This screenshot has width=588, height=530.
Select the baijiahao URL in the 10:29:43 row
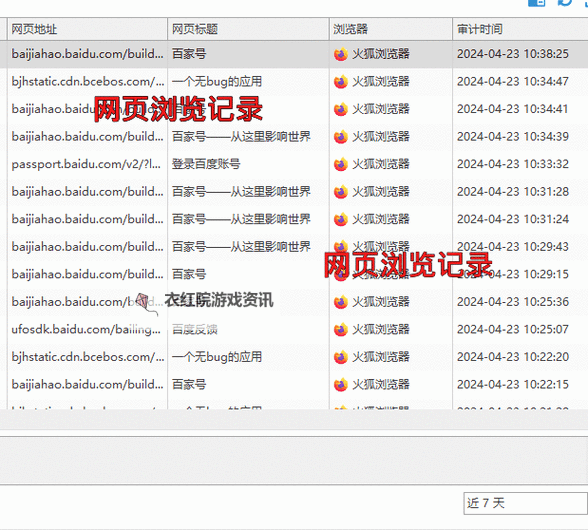point(87,247)
